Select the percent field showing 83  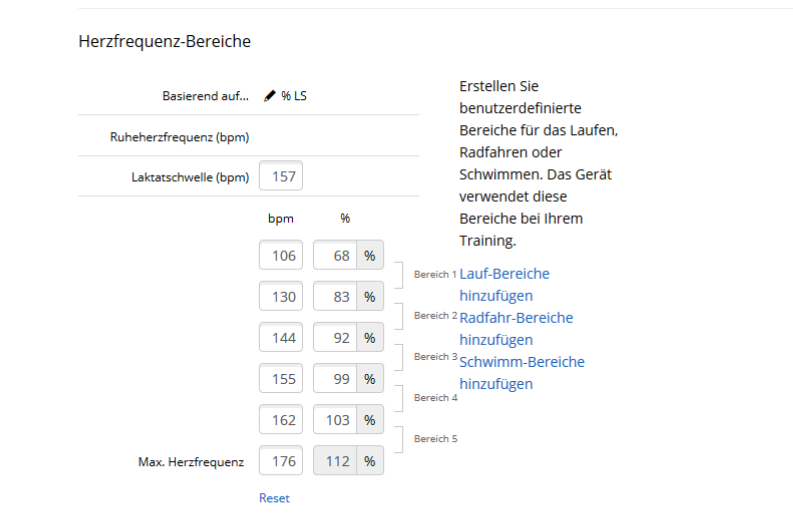click(336, 297)
